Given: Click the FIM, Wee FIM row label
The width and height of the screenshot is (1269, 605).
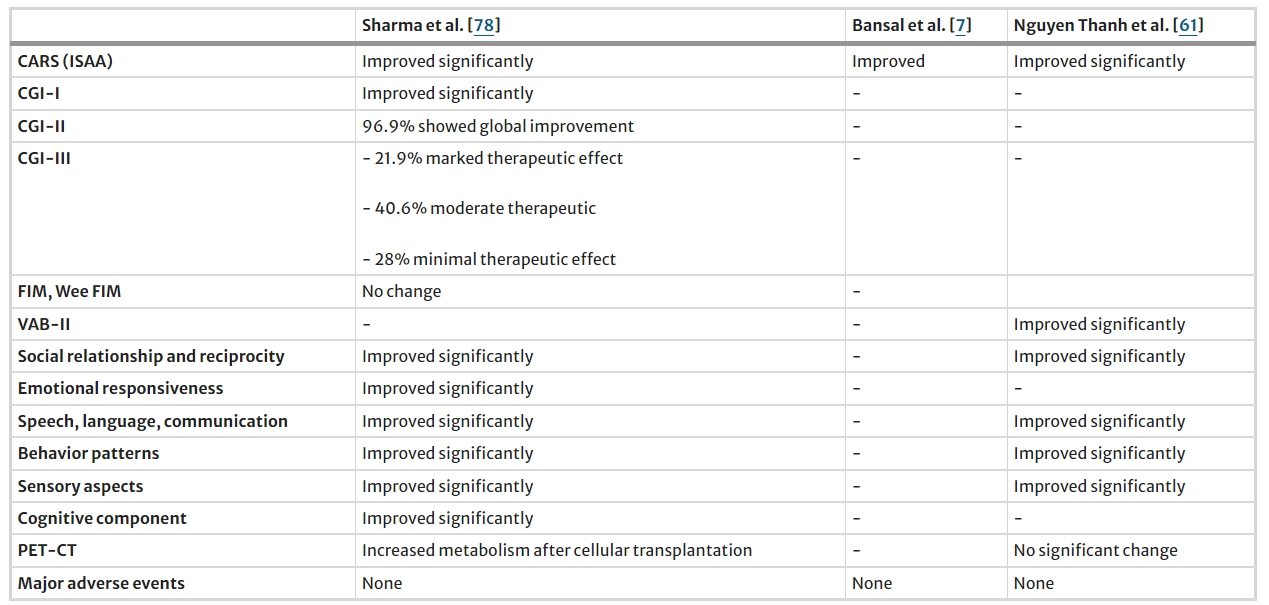Looking at the screenshot, I should [69, 292].
